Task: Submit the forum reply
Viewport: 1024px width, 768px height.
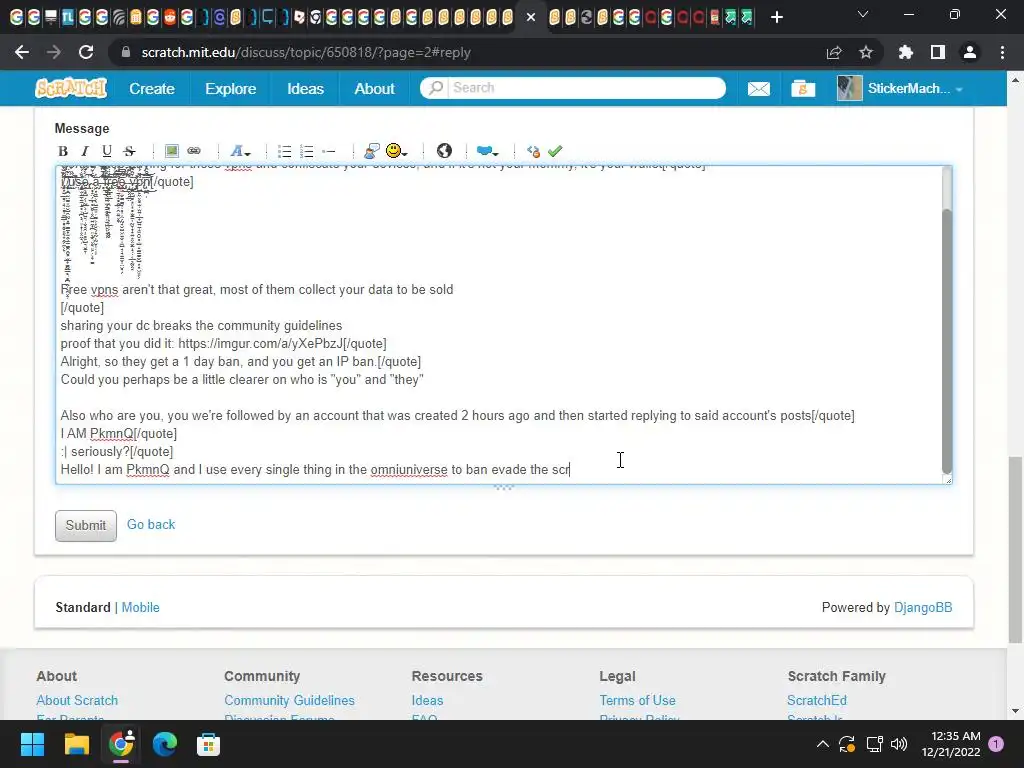Action: 86,526
